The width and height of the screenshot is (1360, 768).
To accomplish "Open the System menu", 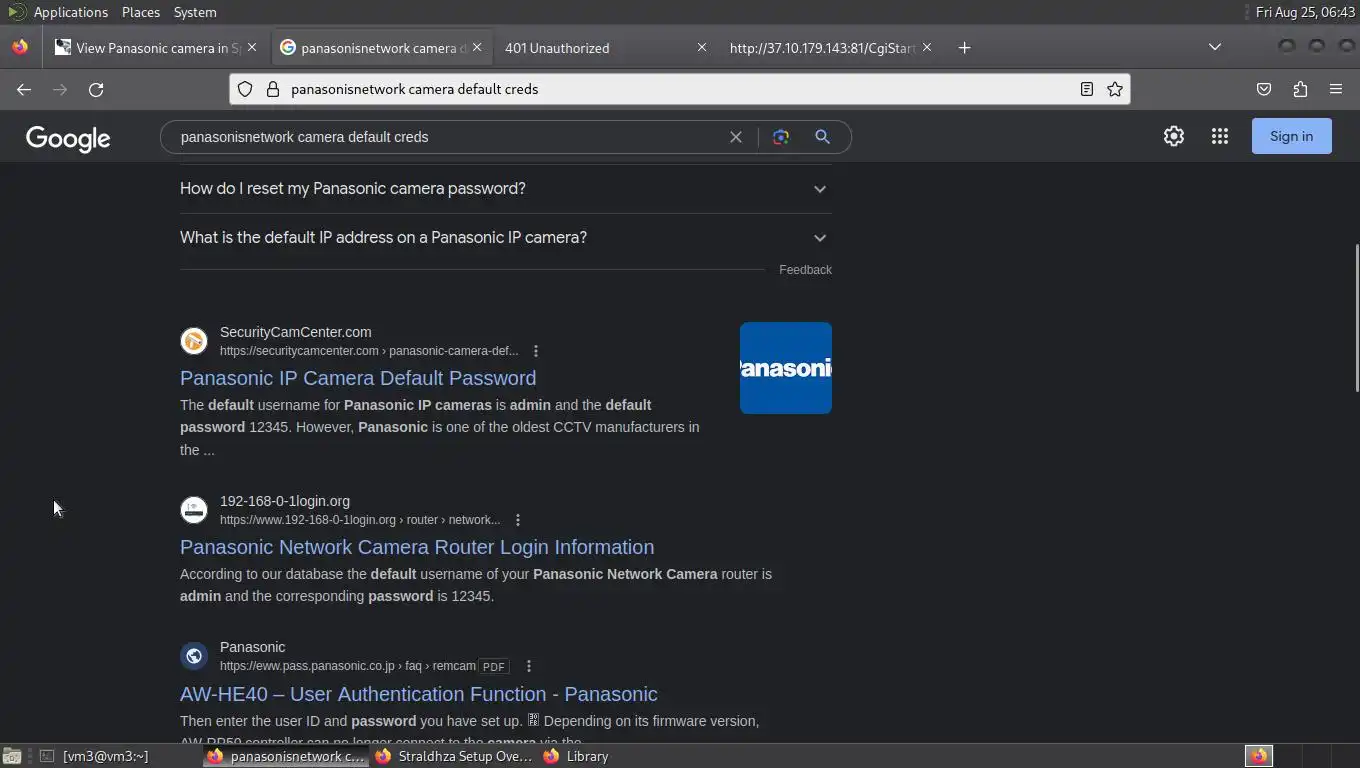I will click(x=195, y=12).
